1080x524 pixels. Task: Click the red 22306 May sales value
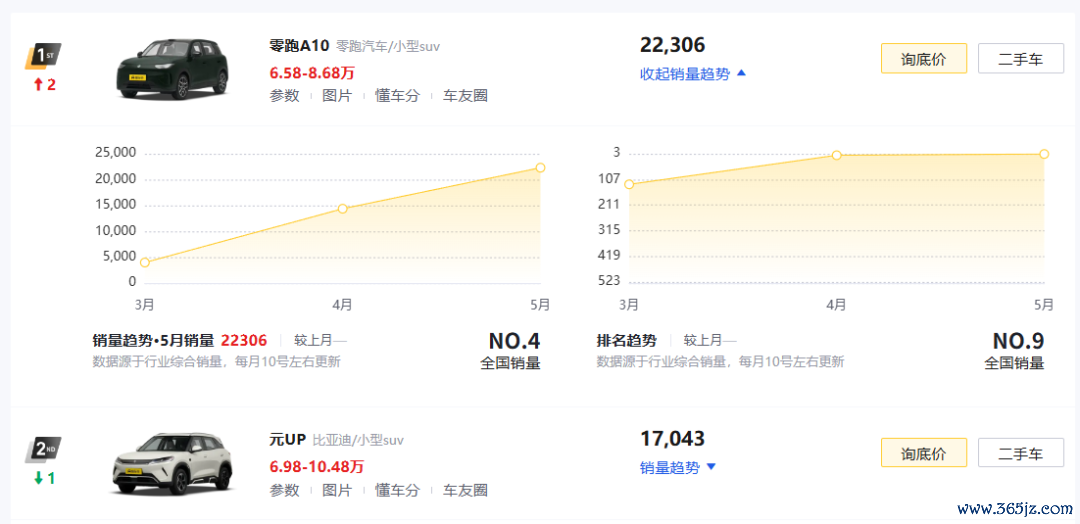tap(244, 340)
